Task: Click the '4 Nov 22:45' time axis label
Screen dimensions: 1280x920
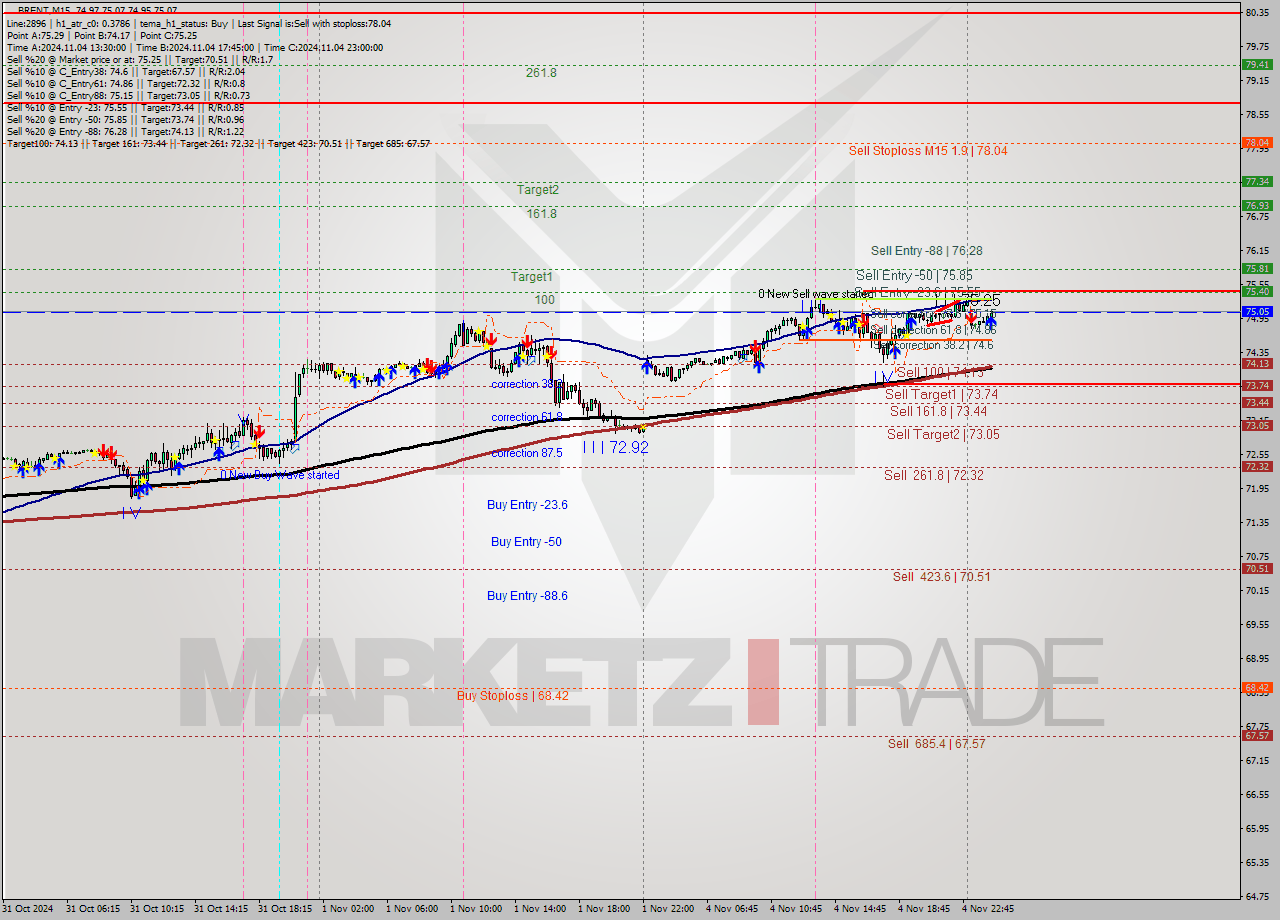Action: (988, 909)
